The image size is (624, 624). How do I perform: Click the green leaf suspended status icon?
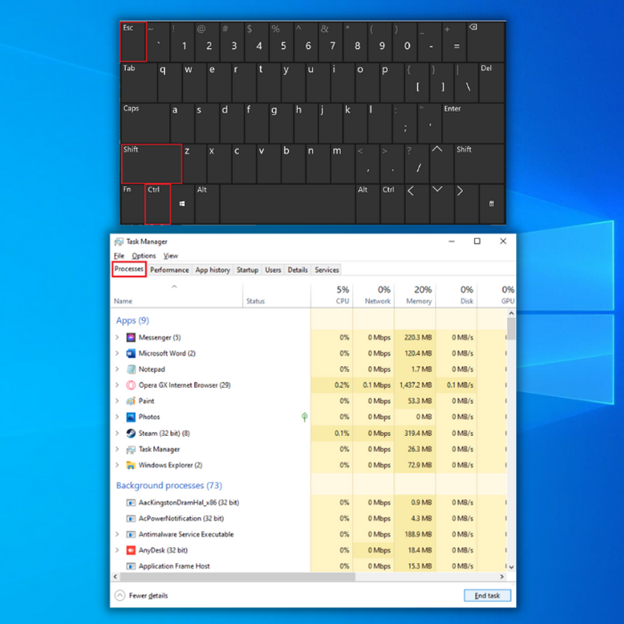(304, 417)
